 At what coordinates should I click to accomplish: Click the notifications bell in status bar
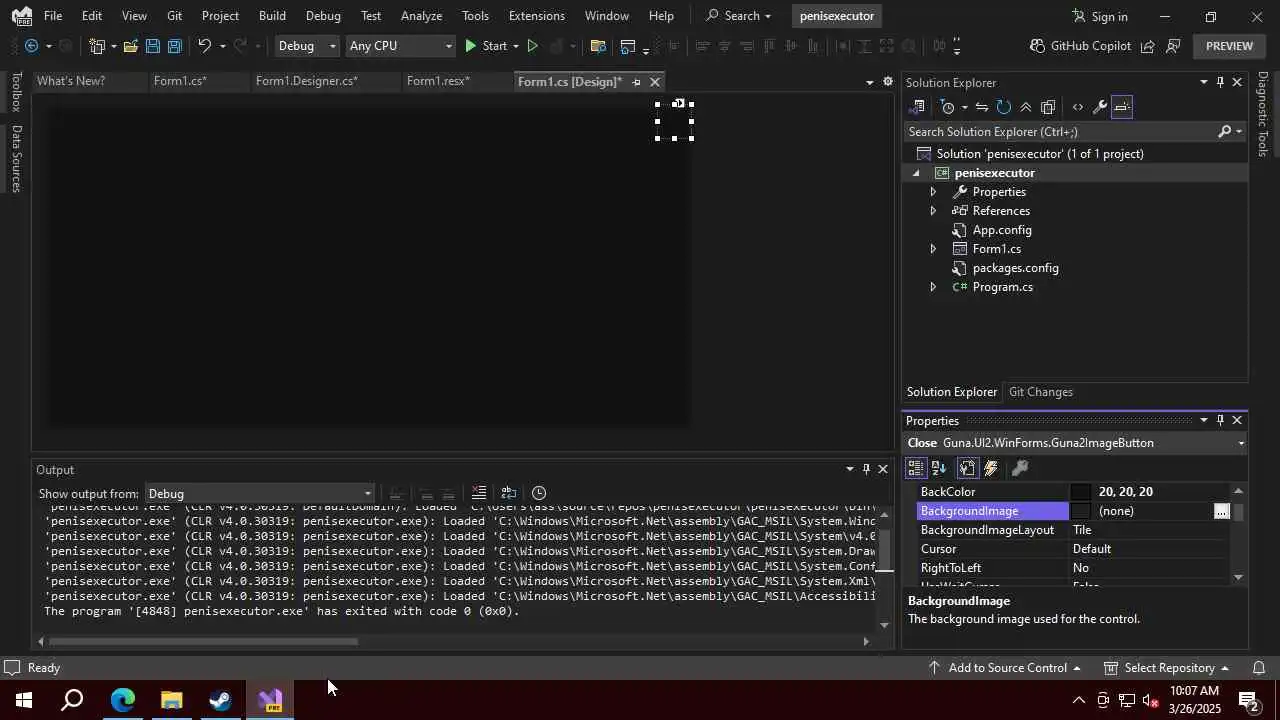[1259, 668]
